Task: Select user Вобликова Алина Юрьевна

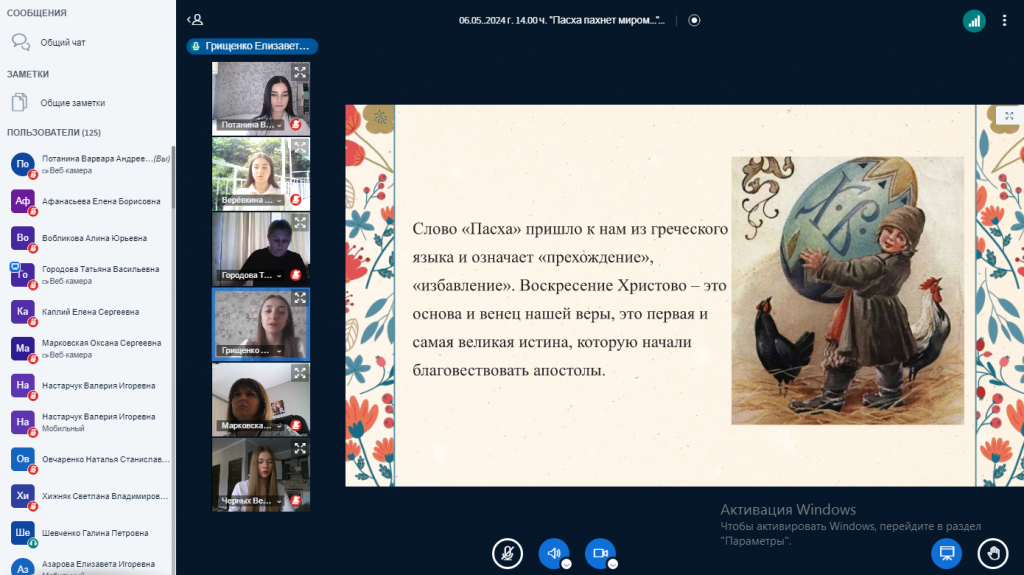Action: pyautogui.click(x=88, y=238)
